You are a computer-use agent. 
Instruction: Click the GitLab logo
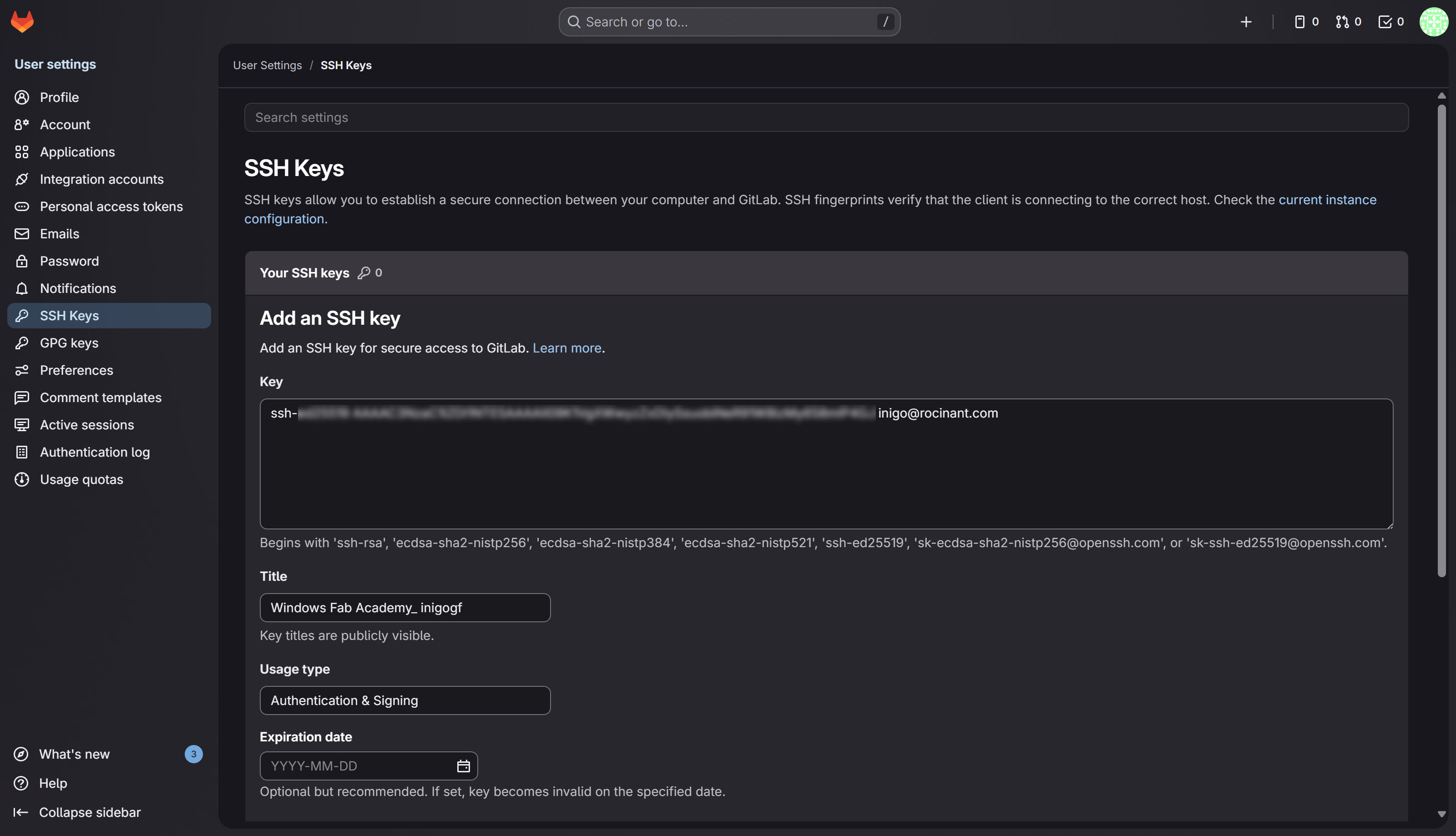[21, 21]
